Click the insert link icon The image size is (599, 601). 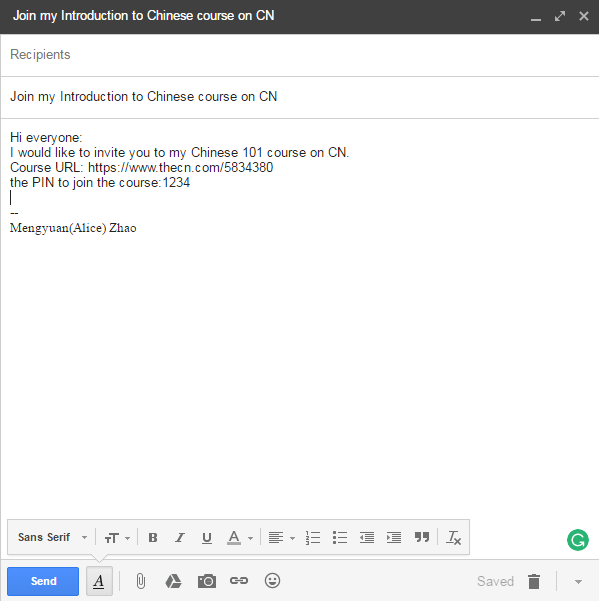(x=239, y=581)
